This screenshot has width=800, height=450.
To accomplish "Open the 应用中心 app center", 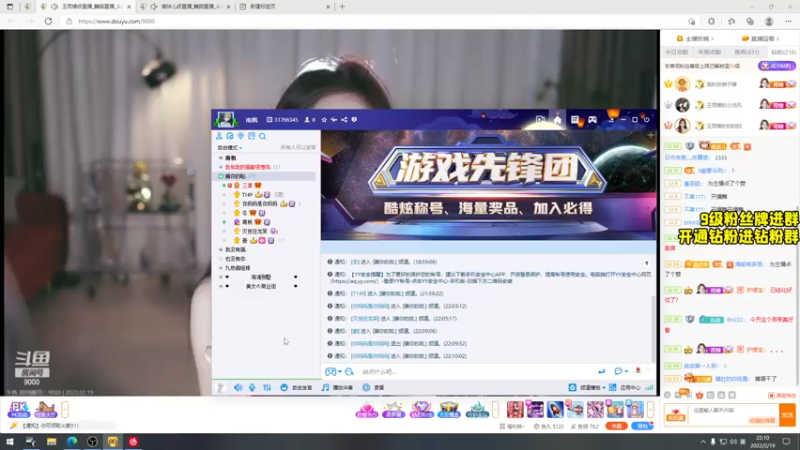I will pos(625,388).
